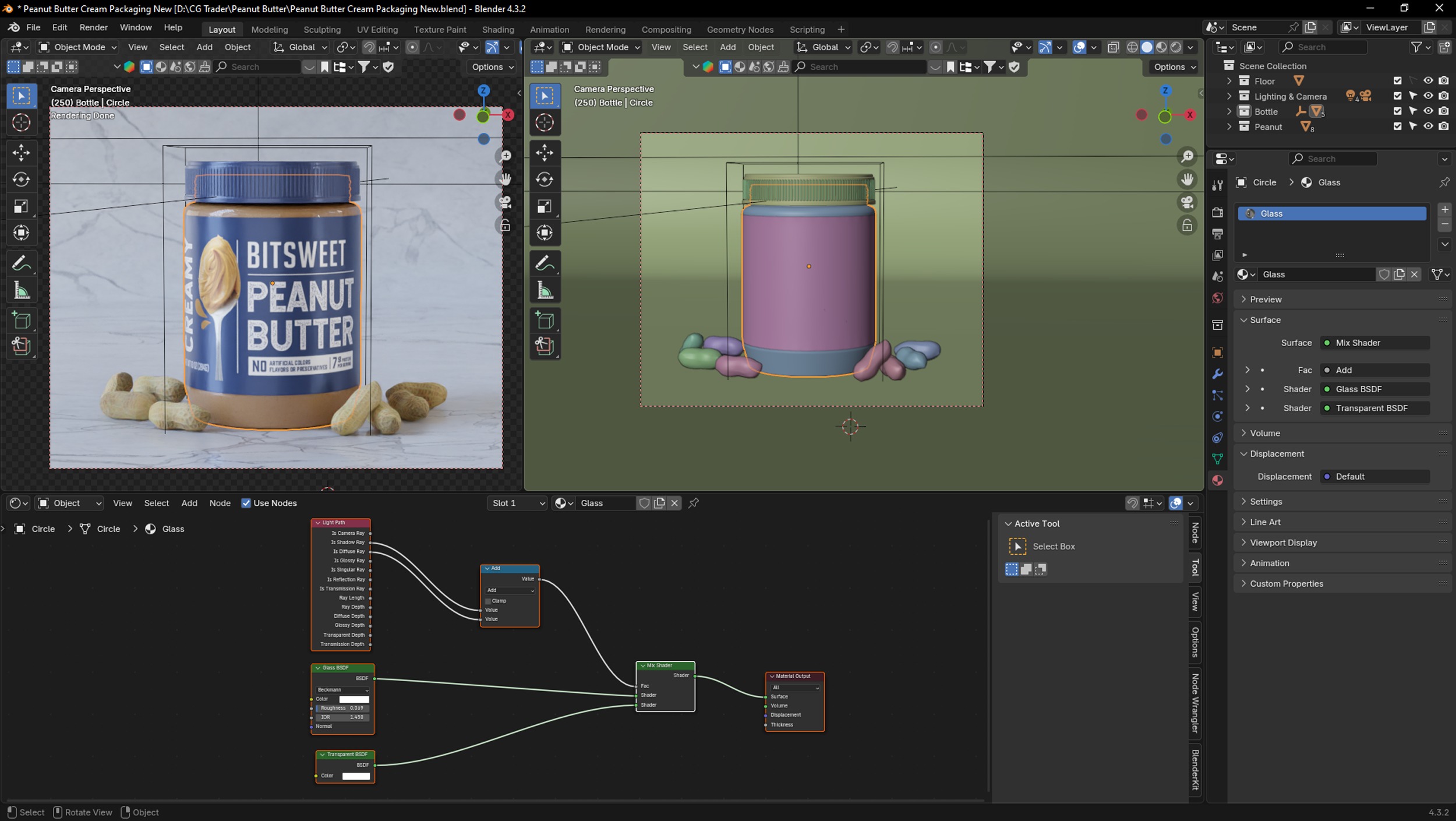Click the Mix Shader surface button
This screenshot has width=1456, height=821.
1374,343
